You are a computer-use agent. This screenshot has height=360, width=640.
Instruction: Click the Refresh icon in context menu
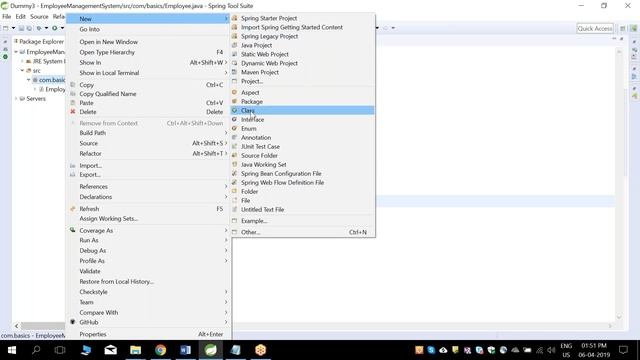(73, 209)
